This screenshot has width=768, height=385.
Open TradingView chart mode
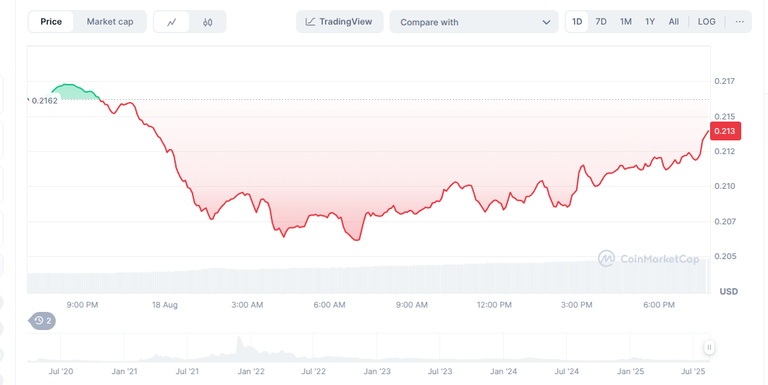click(339, 22)
